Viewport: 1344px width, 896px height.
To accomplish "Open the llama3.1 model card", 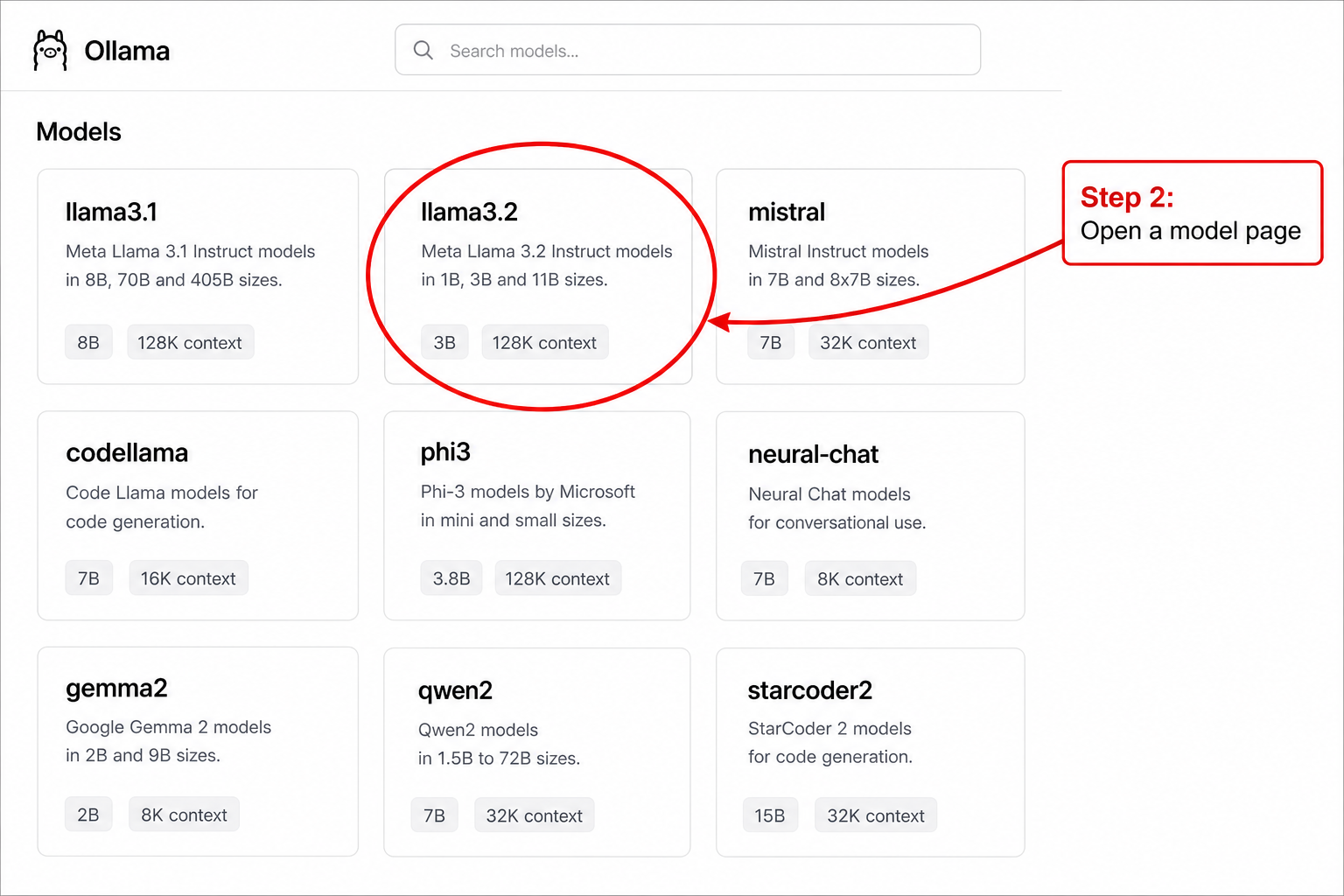I will [198, 276].
